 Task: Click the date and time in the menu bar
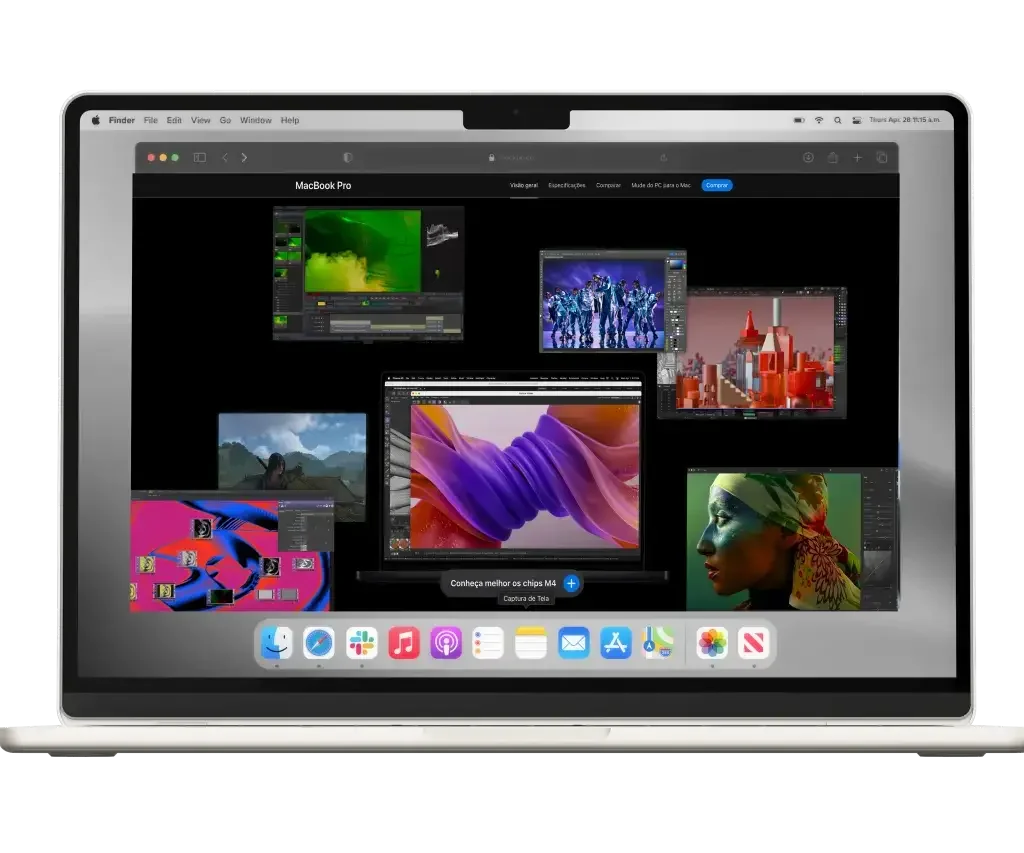click(904, 120)
